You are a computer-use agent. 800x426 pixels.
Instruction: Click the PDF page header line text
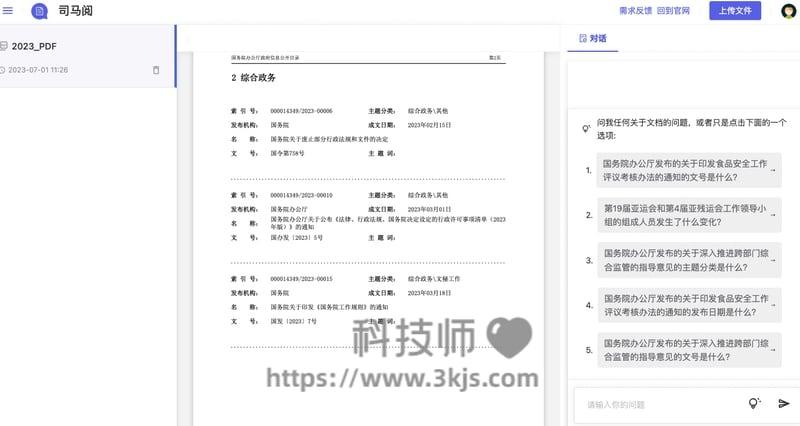click(265, 58)
